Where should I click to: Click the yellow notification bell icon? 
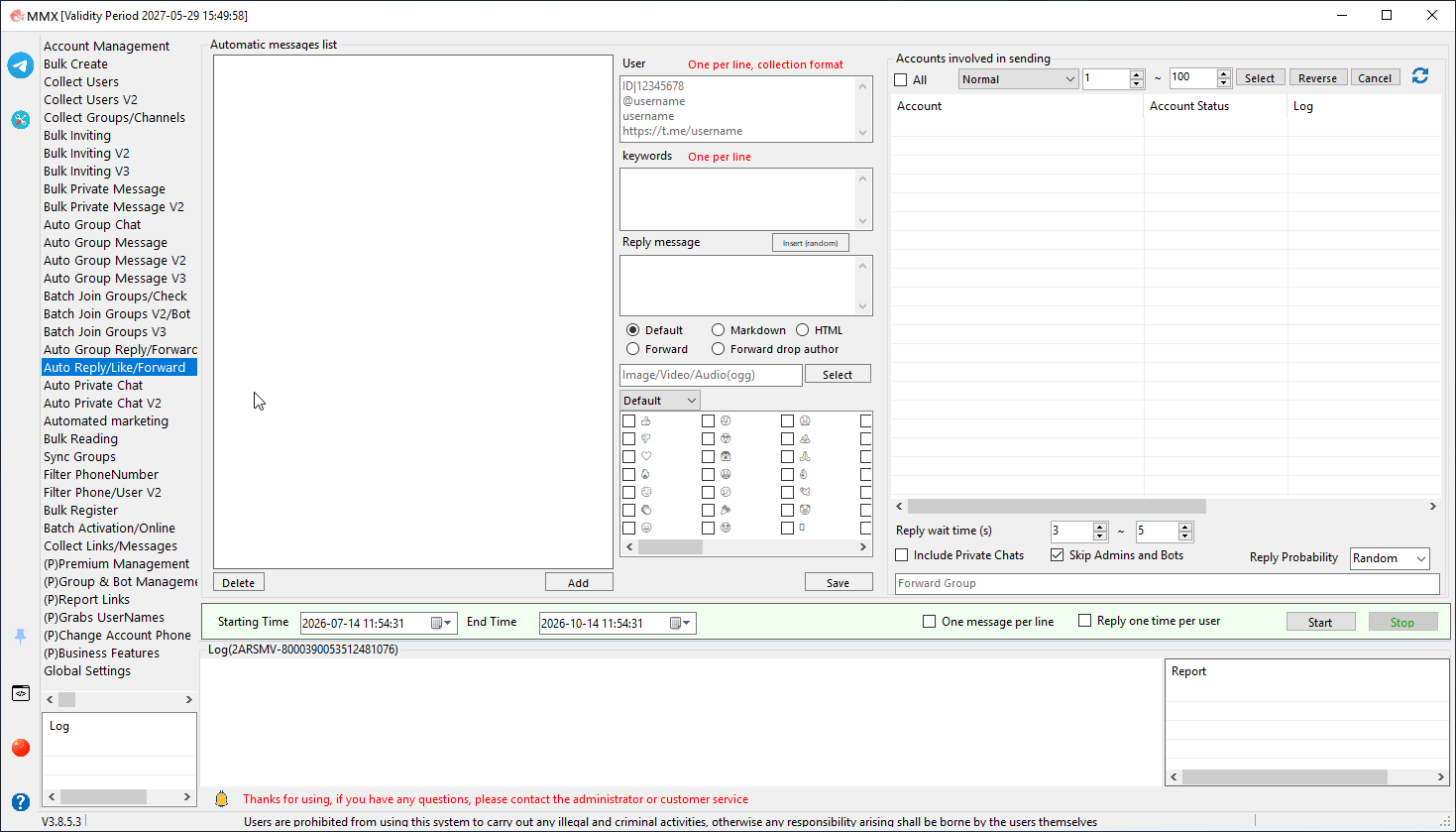222,798
